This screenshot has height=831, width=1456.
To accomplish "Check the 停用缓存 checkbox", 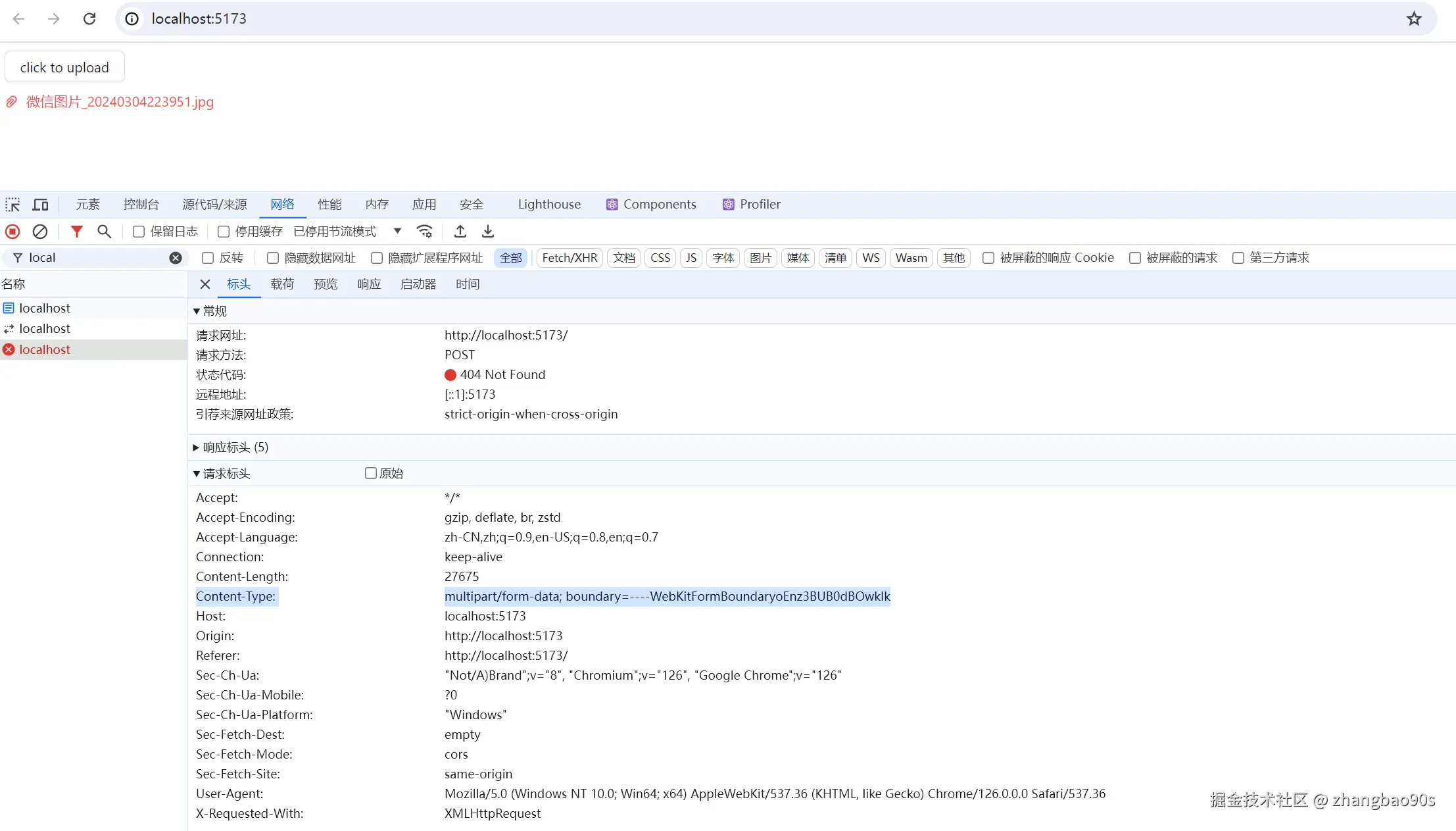I will coord(224,232).
